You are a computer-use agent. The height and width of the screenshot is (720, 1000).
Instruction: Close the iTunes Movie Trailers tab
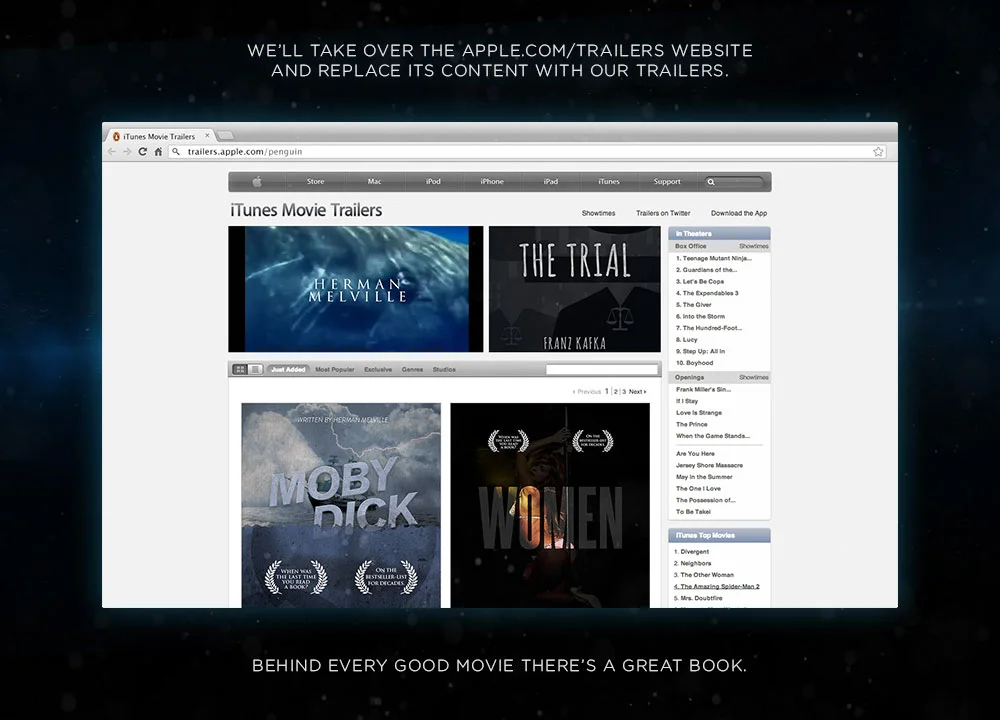pyautogui.click(x=207, y=135)
